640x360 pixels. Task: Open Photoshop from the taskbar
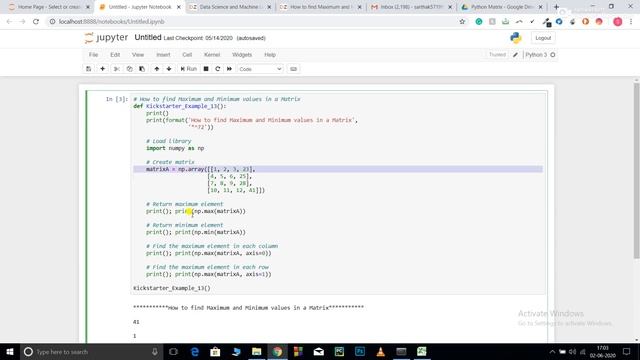pyautogui.click(x=360, y=351)
